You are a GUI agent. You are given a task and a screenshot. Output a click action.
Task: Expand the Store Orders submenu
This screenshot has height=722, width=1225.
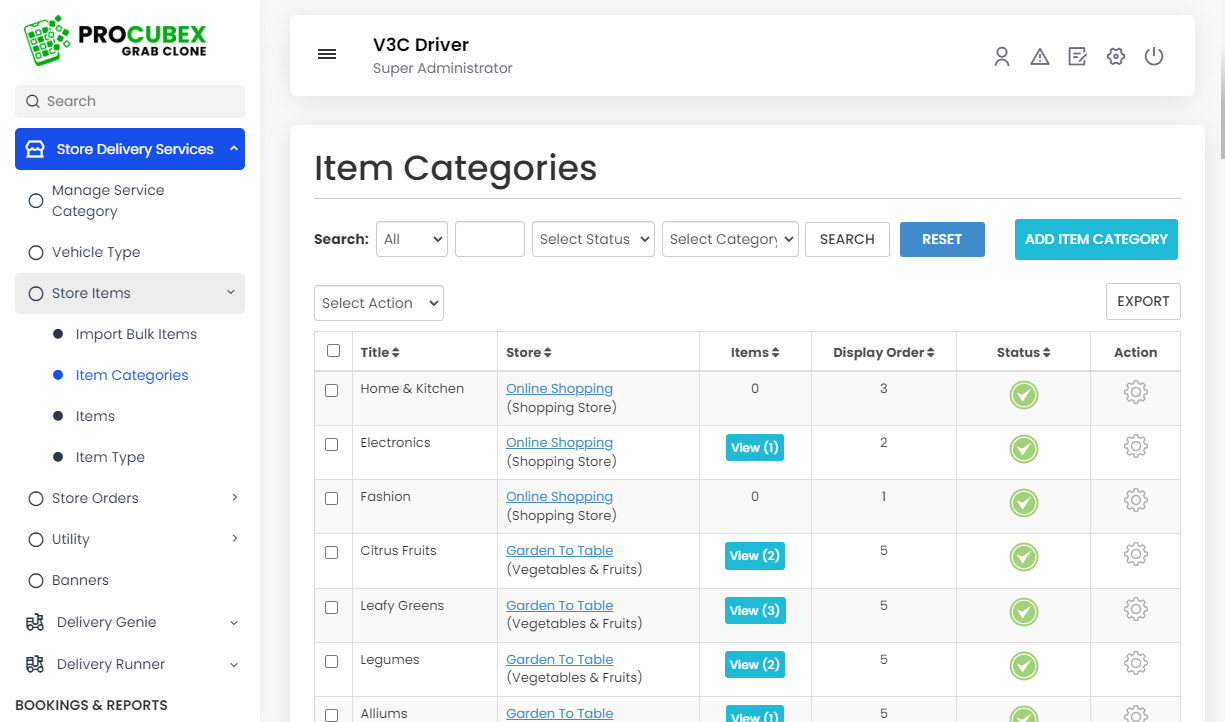pos(234,497)
